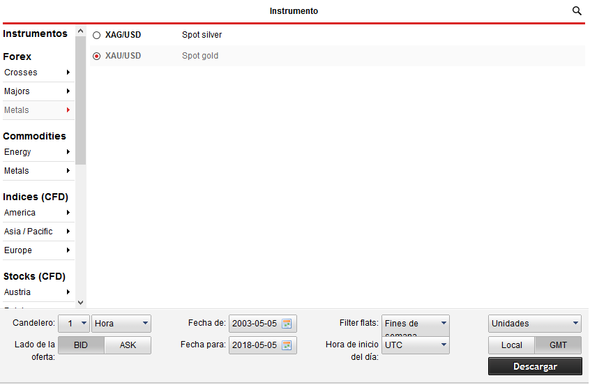Click the instruments list scroll down arrow

click(x=81, y=303)
